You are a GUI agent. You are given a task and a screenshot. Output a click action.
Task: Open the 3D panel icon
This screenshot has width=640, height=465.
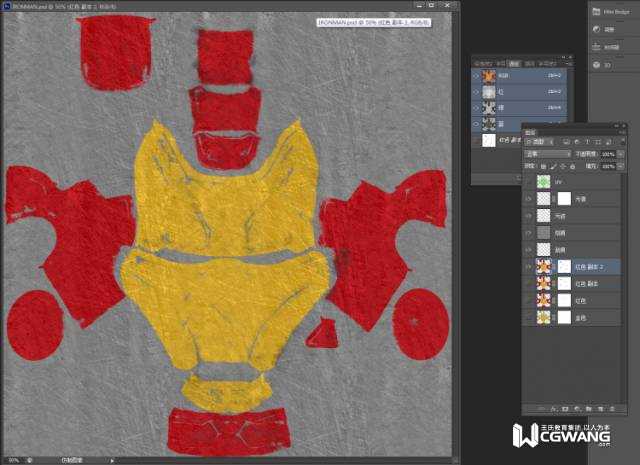click(x=596, y=65)
